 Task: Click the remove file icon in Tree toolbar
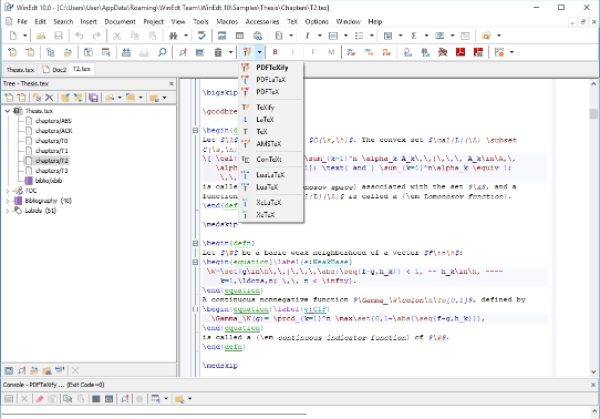click(x=21, y=98)
